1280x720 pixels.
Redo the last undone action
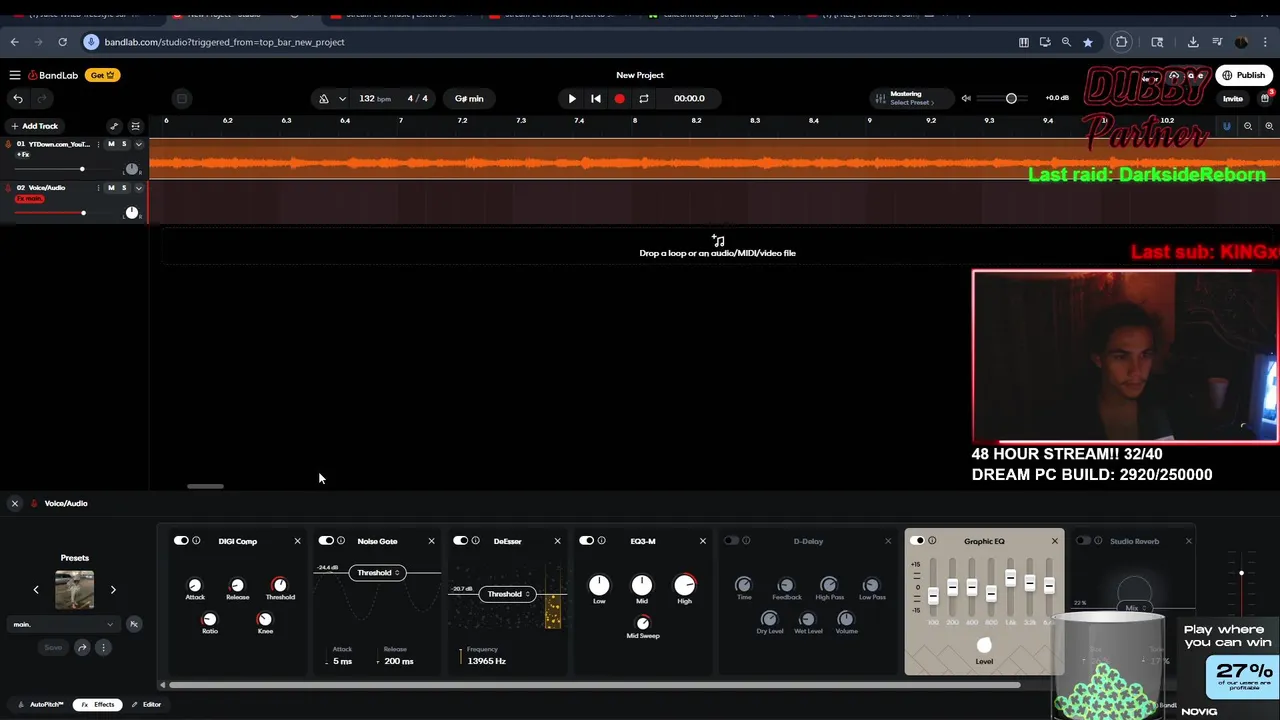click(42, 98)
